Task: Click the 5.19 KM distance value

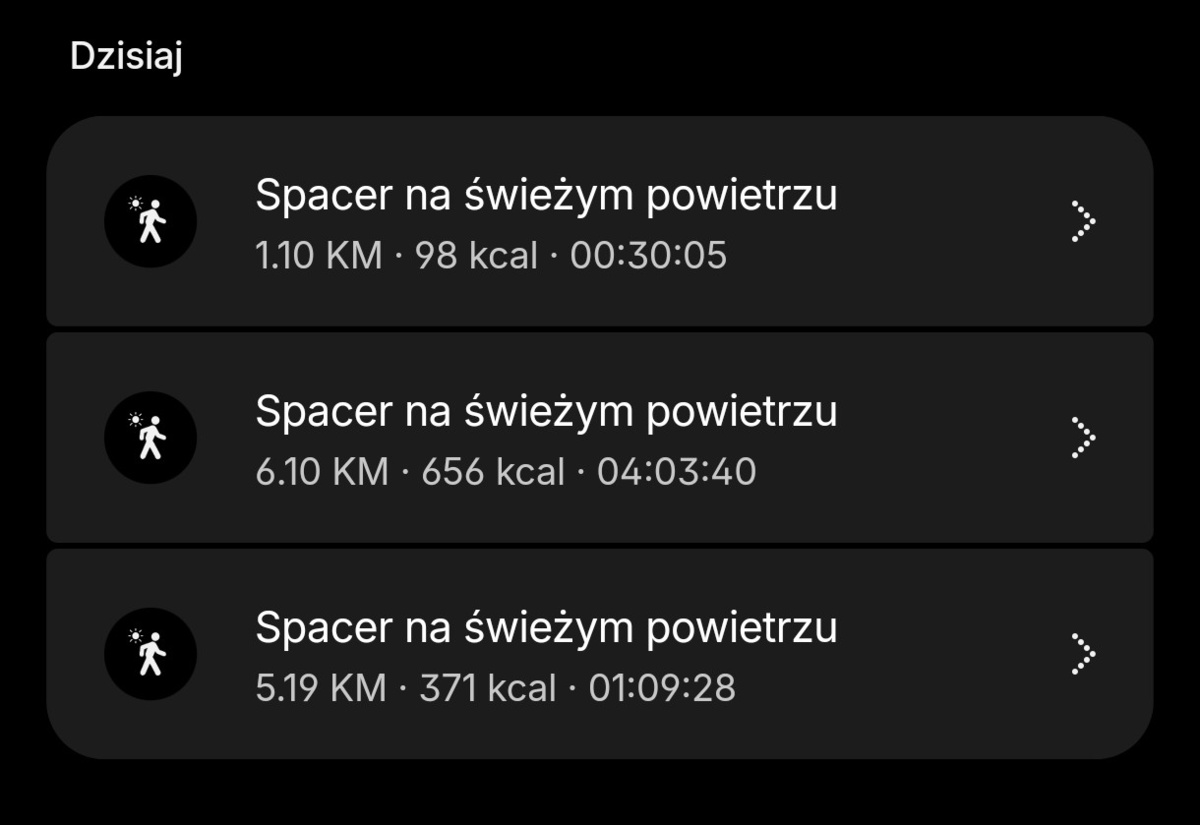Action: [321, 688]
